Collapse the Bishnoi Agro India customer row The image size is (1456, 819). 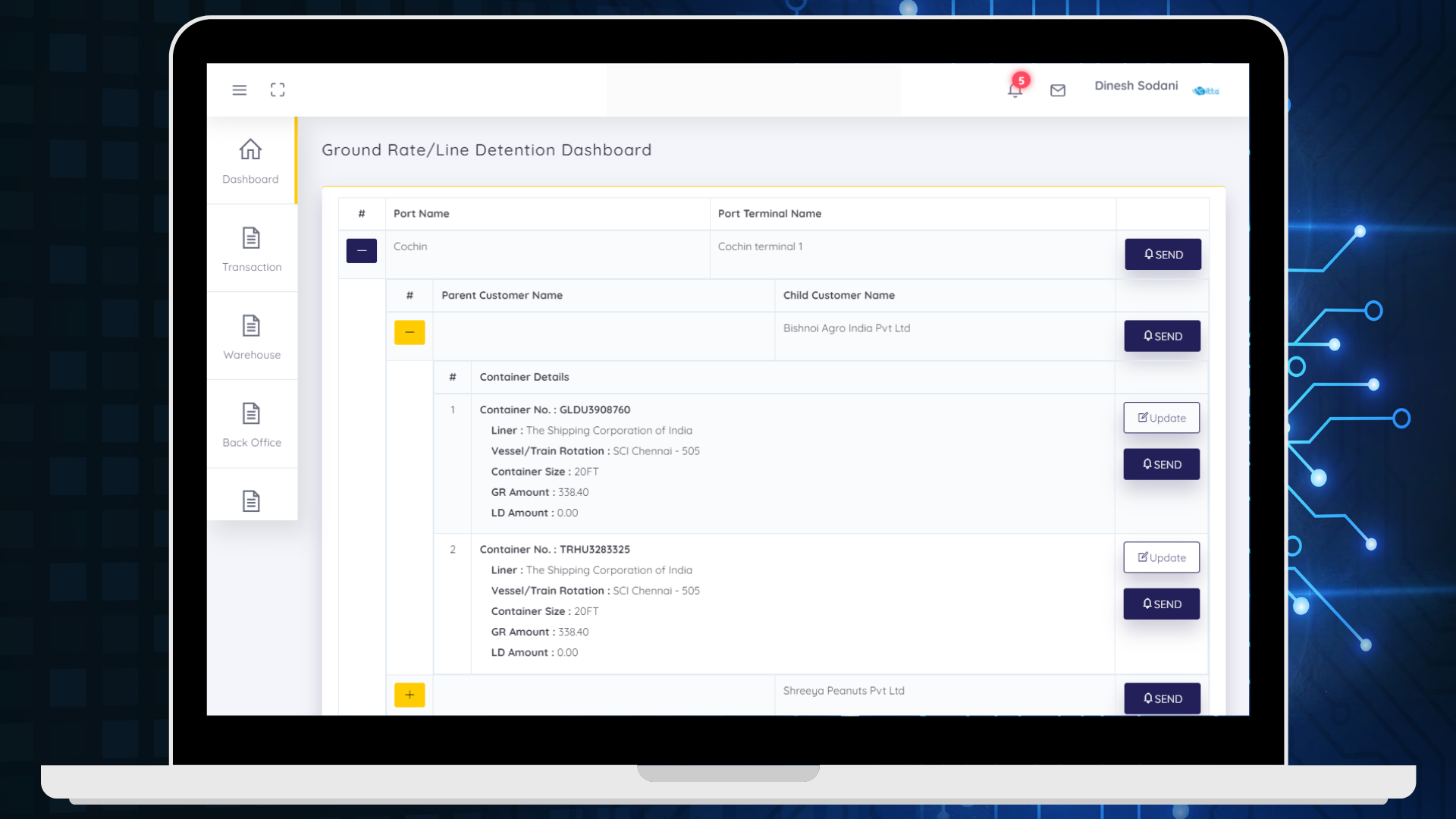[x=409, y=332]
